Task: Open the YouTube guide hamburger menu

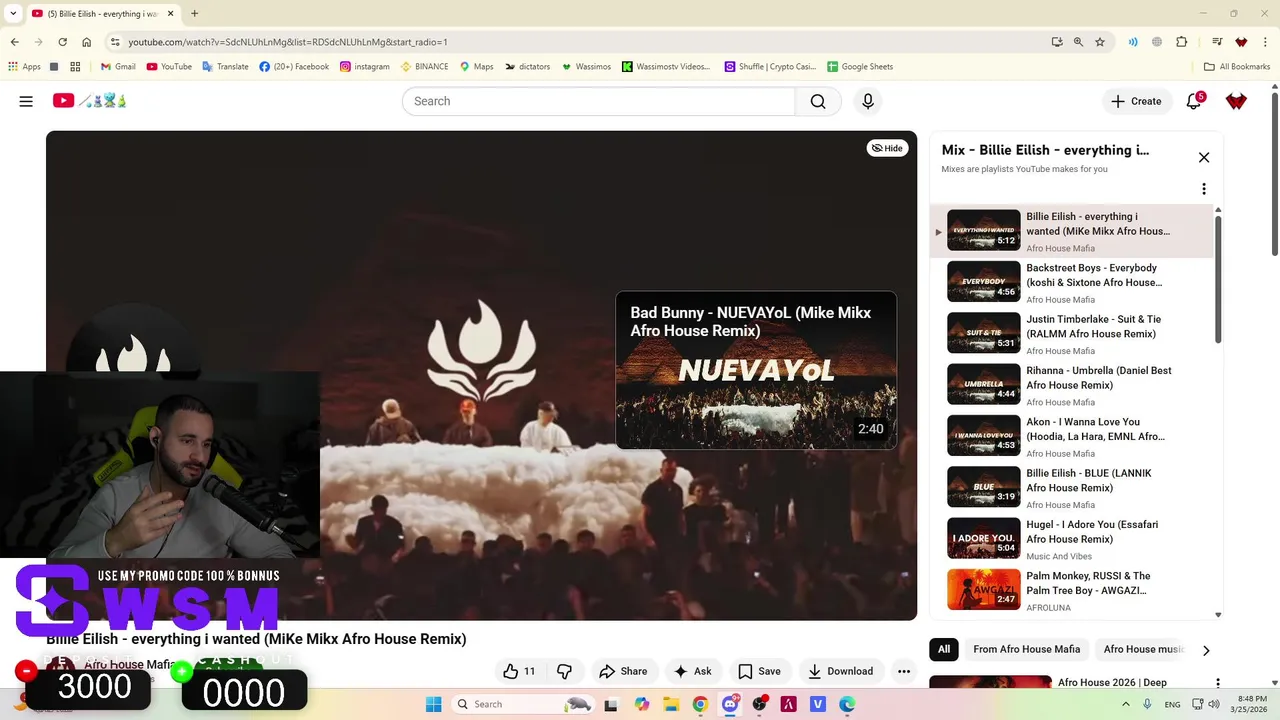Action: coord(26,101)
